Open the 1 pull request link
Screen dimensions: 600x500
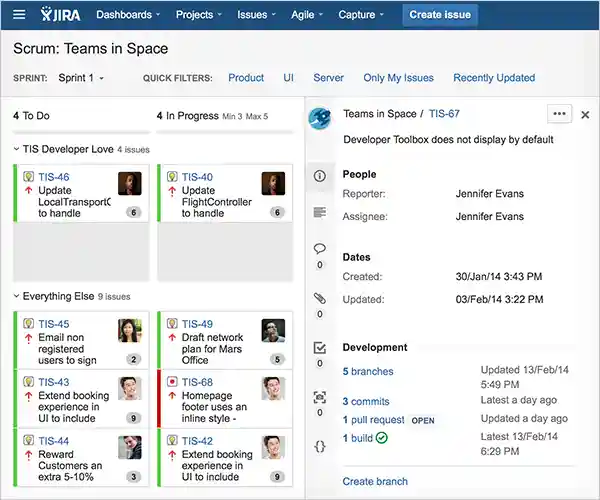[x=373, y=420]
